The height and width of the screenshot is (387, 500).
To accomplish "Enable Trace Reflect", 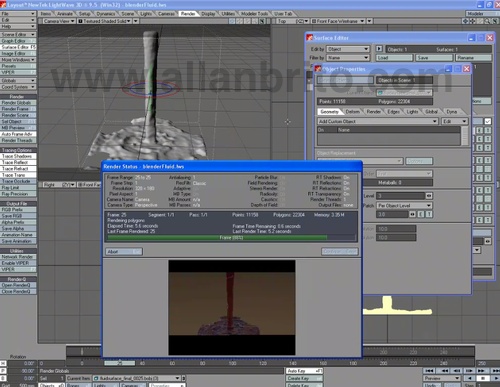I will (x=18, y=162).
